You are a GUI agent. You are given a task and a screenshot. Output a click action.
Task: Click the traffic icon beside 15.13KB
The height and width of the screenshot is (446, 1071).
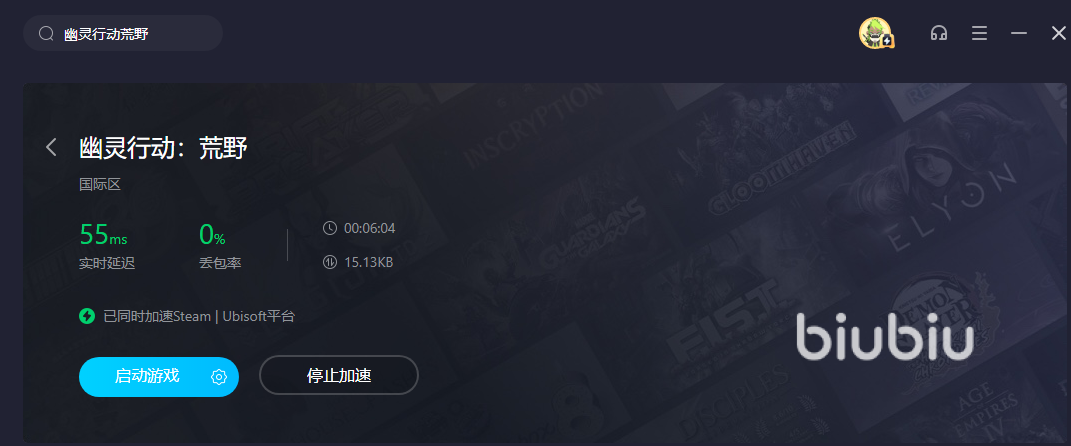point(329,262)
